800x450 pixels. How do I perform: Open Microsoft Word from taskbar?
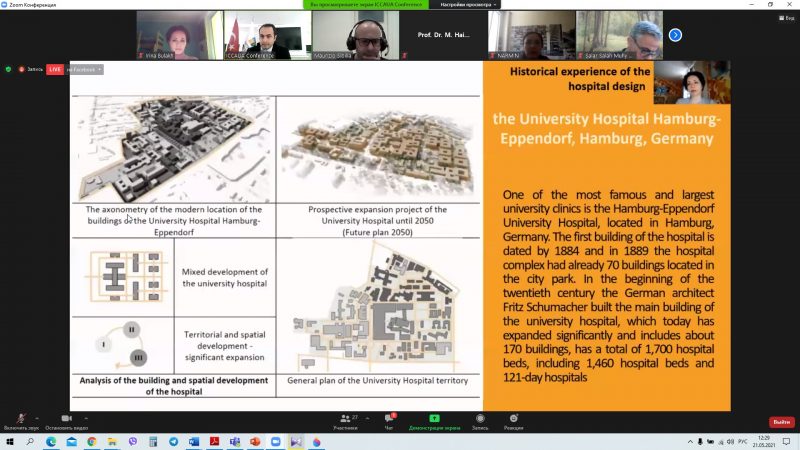pos(194,441)
